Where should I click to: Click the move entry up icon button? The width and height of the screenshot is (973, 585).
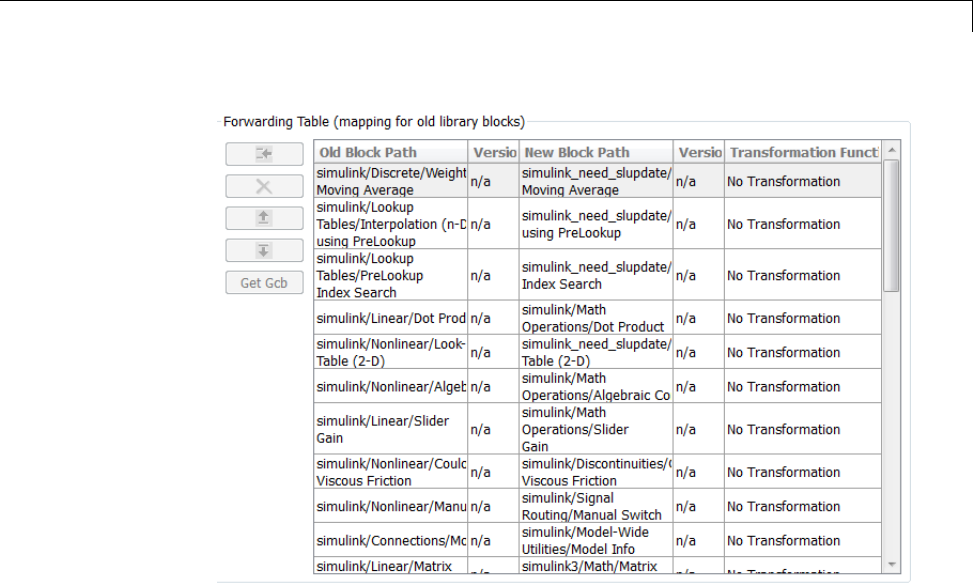tap(264, 218)
